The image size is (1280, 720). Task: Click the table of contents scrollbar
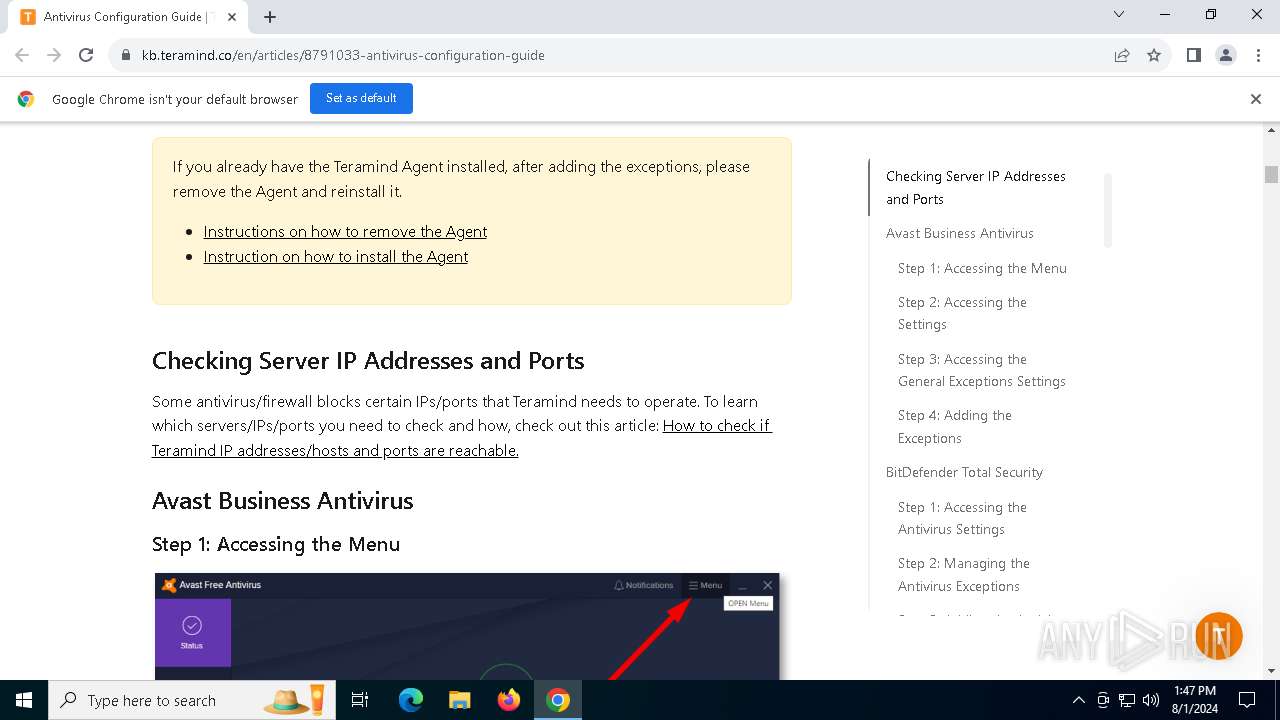tap(1108, 210)
